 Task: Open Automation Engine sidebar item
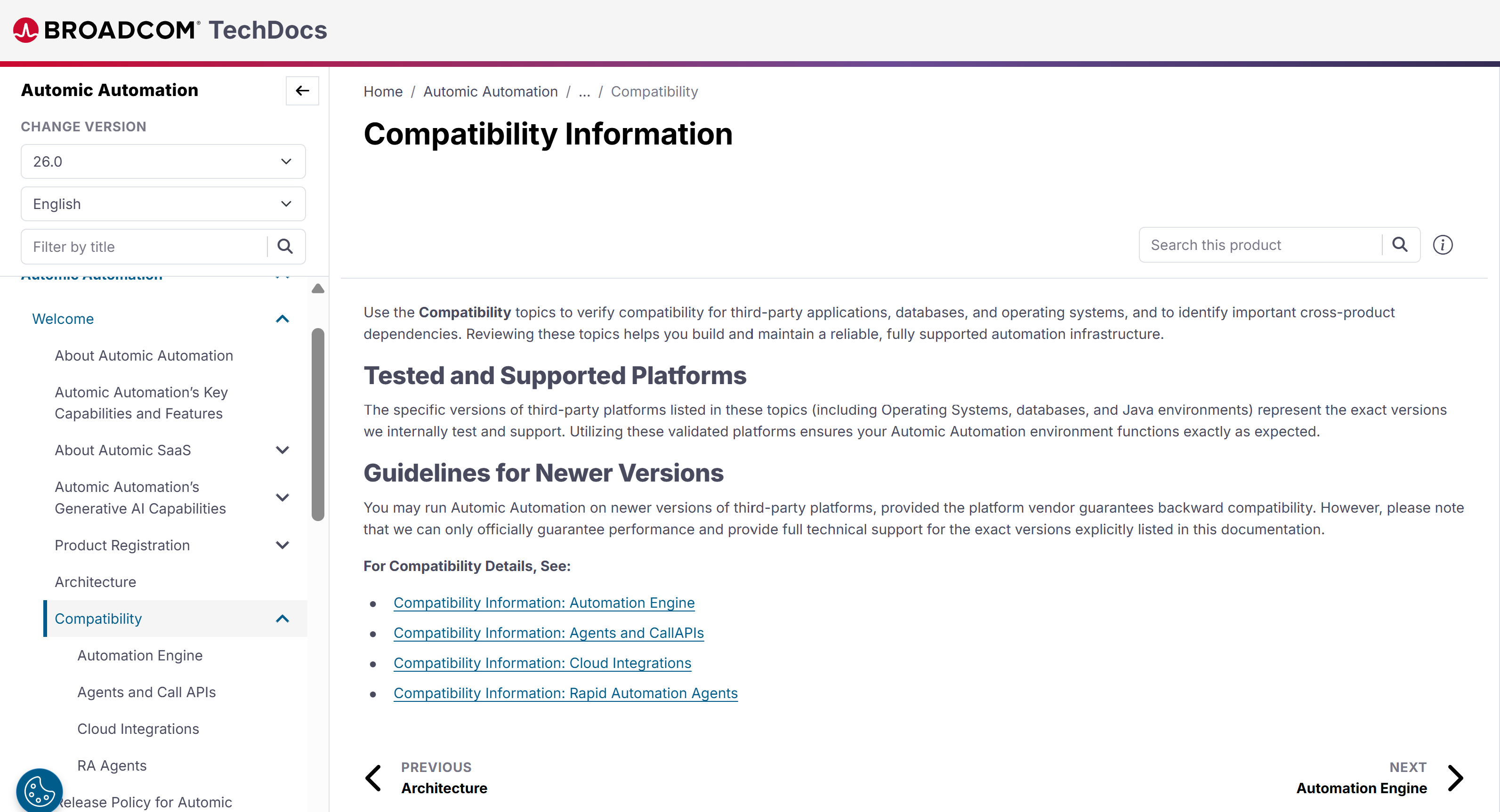pos(140,655)
